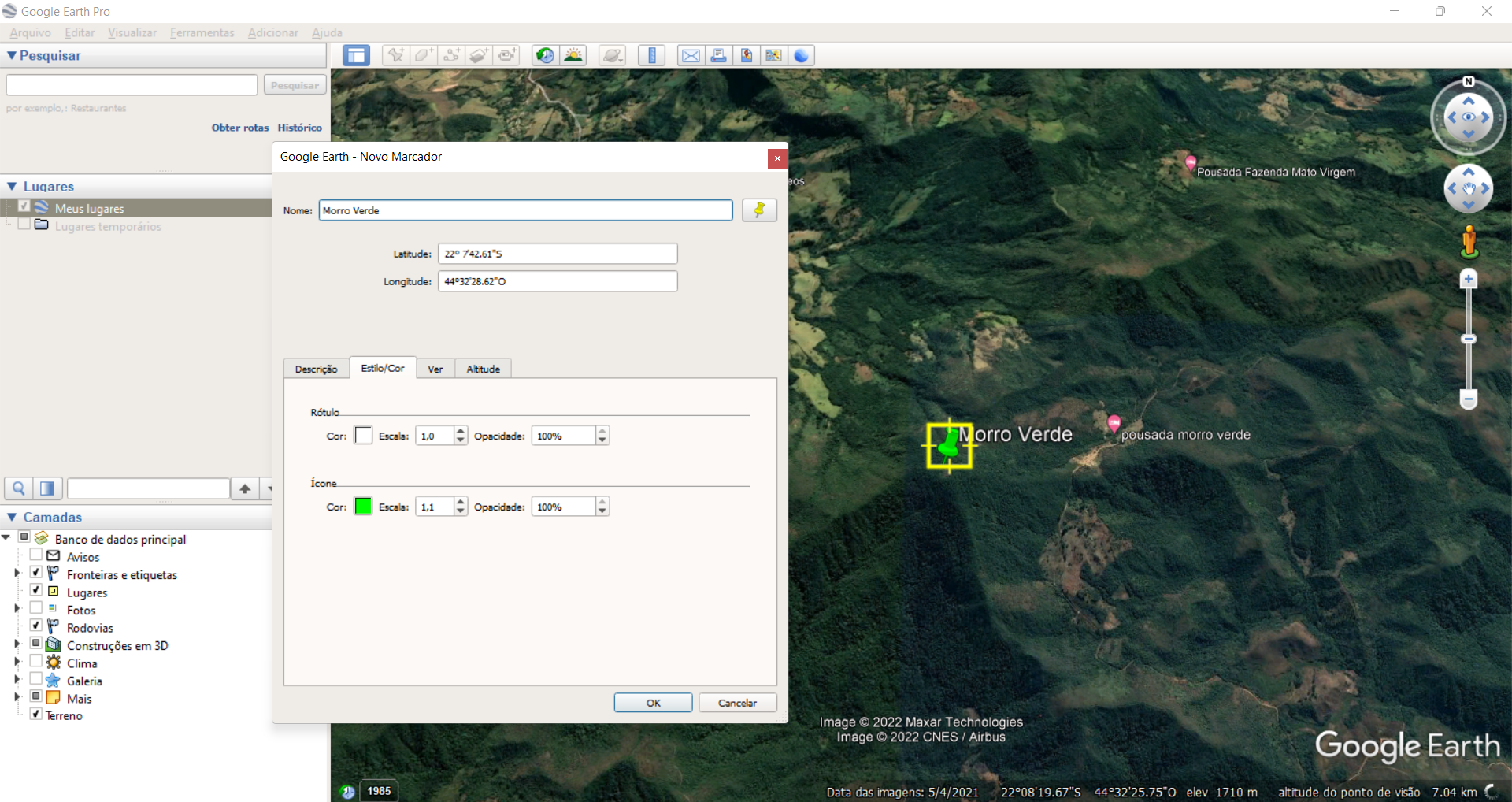Click pousada morro verde map pin

click(x=1114, y=424)
